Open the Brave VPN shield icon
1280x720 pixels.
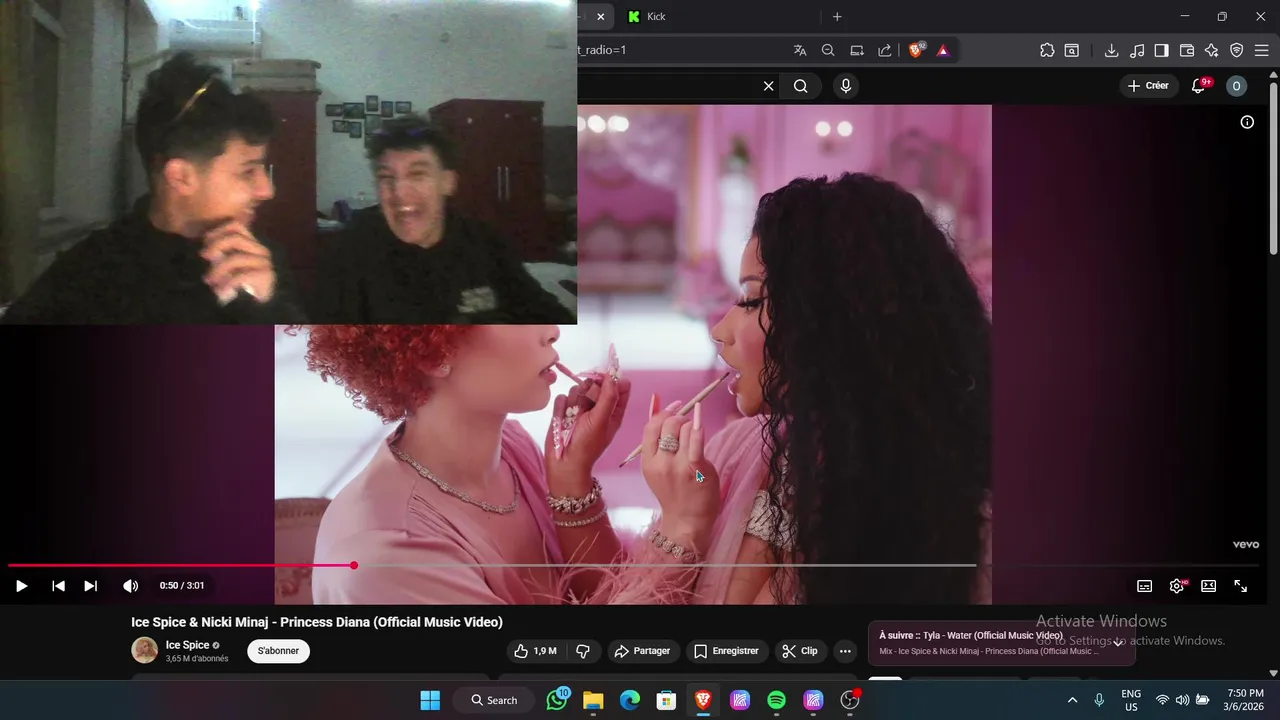click(1237, 50)
